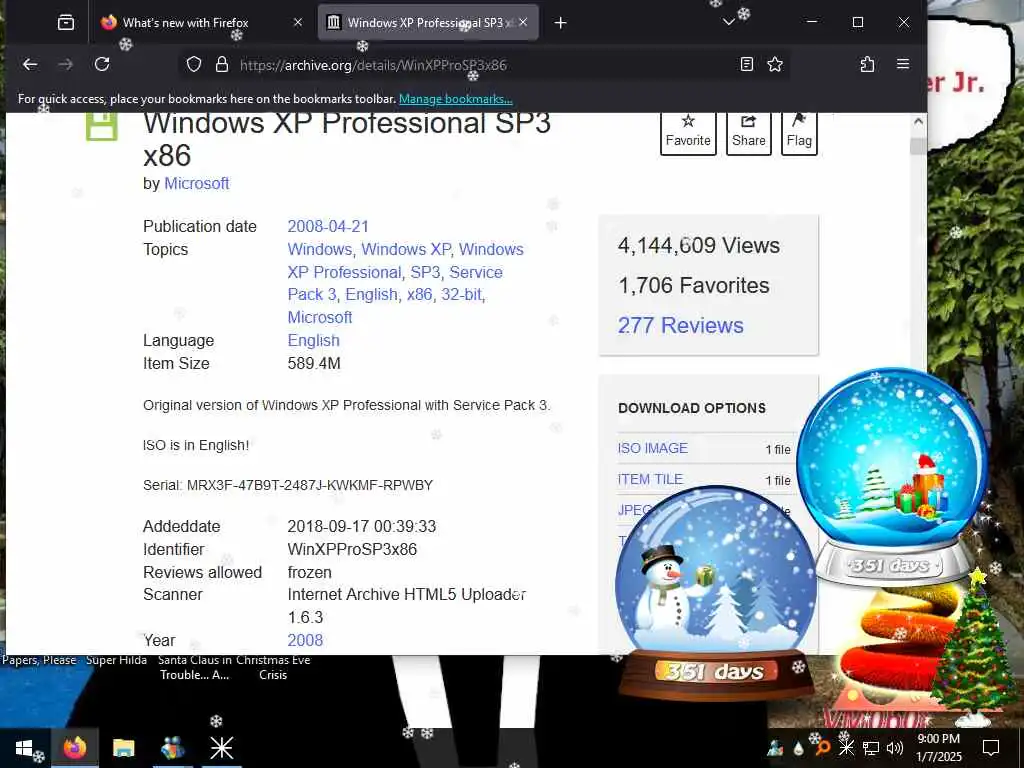Open a new tab with plus button

click(560, 23)
